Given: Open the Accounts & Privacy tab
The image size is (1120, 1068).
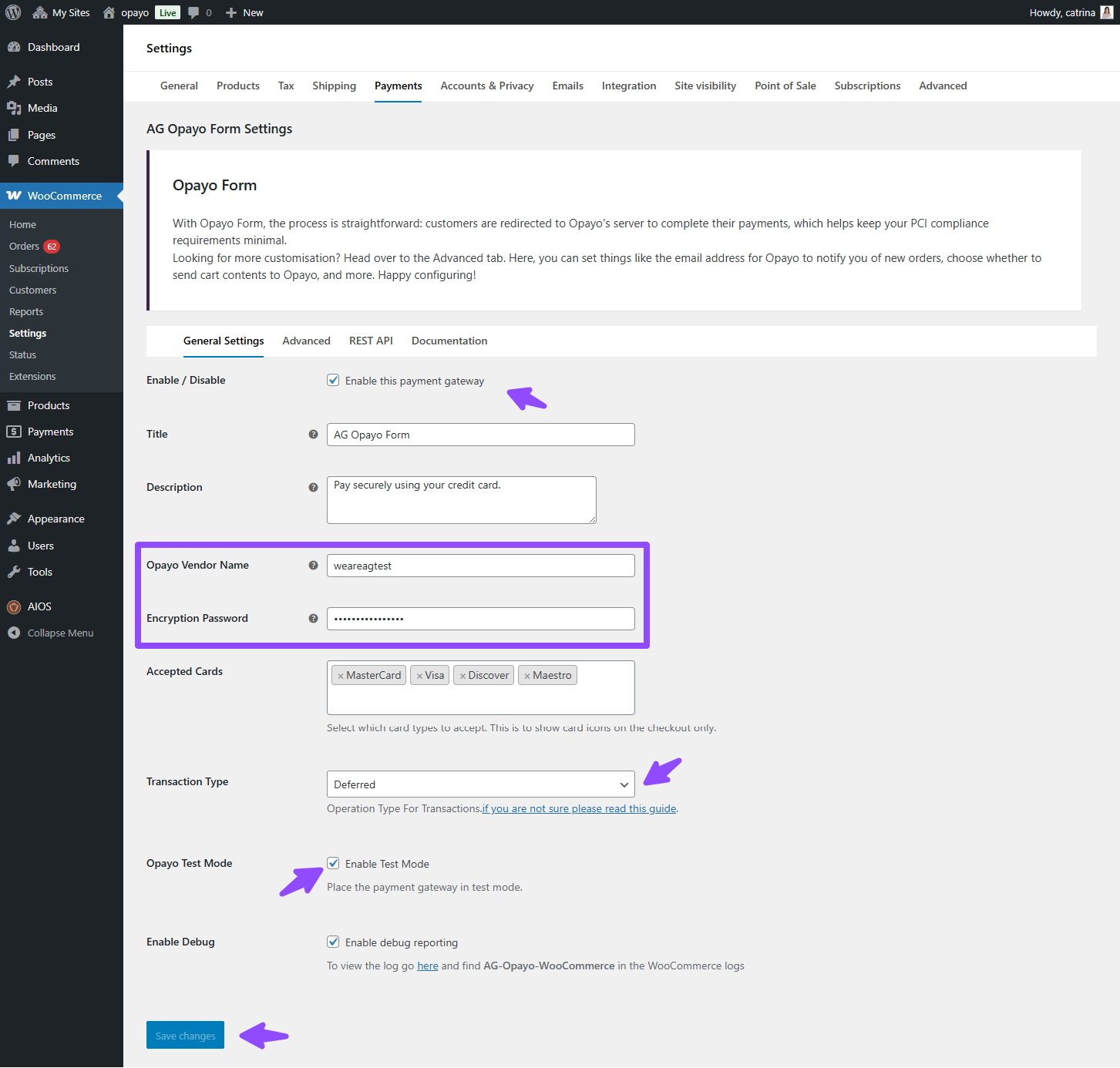Looking at the screenshot, I should [487, 86].
